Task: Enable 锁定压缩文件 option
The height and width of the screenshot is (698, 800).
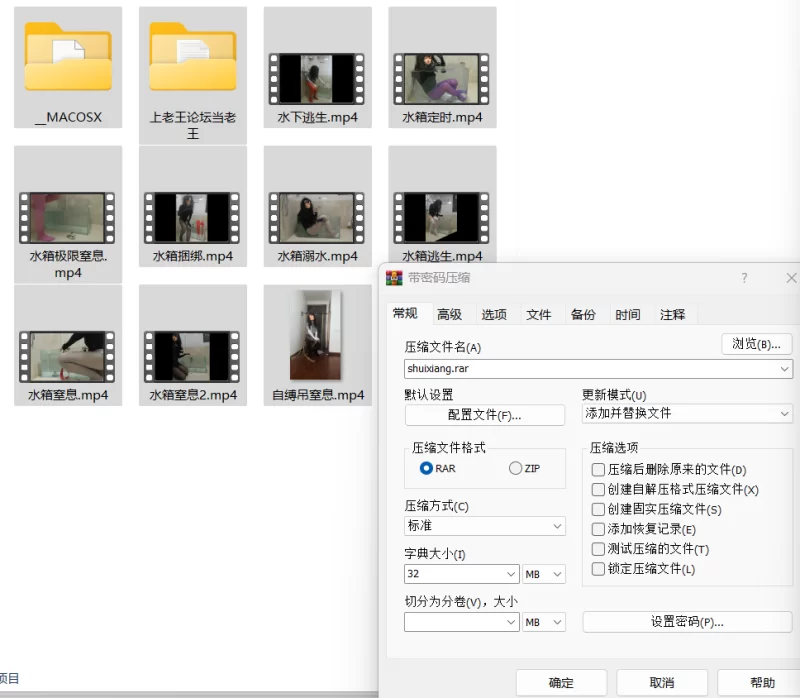Action: (x=598, y=568)
